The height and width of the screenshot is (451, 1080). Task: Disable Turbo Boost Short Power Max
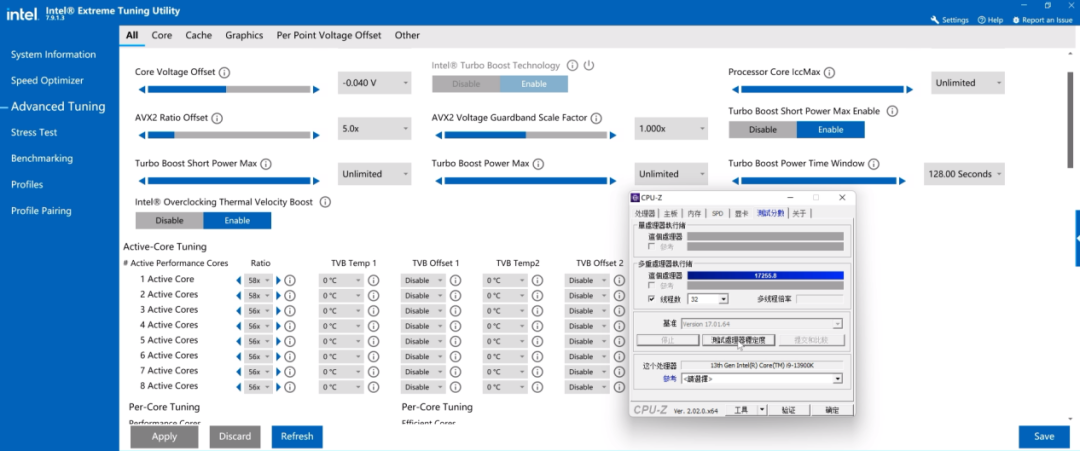click(762, 129)
